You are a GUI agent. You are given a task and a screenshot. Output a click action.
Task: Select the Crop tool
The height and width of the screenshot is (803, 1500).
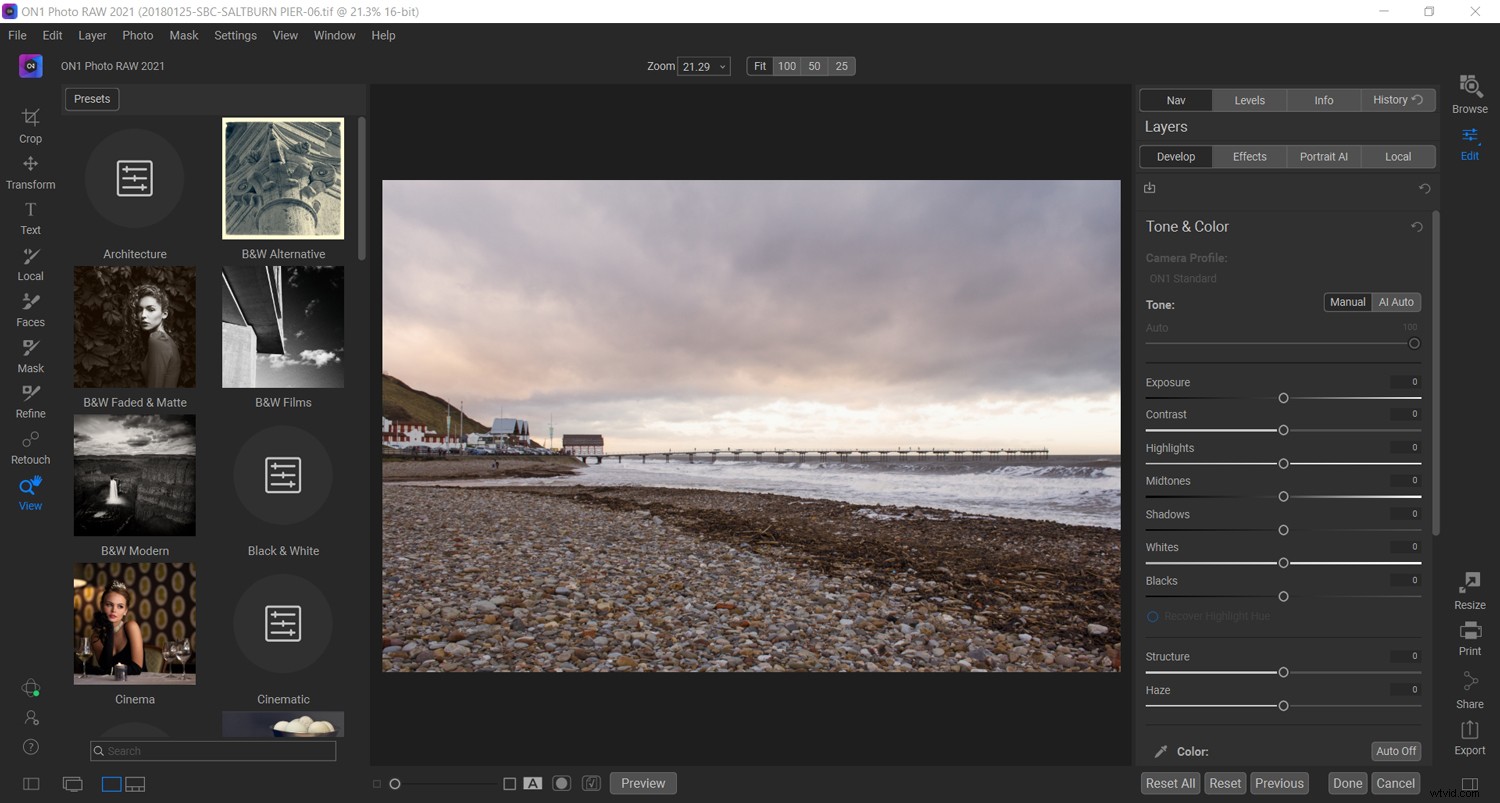30,125
